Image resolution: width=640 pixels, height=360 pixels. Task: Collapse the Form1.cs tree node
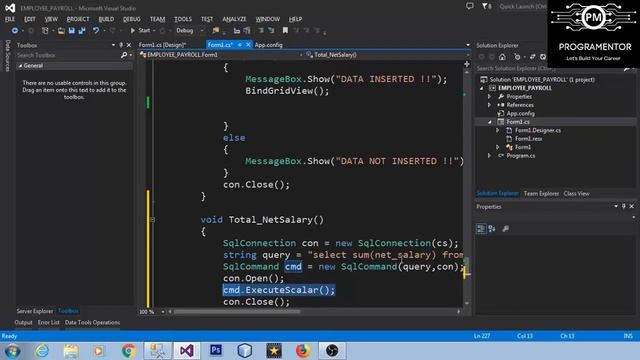tap(490, 122)
